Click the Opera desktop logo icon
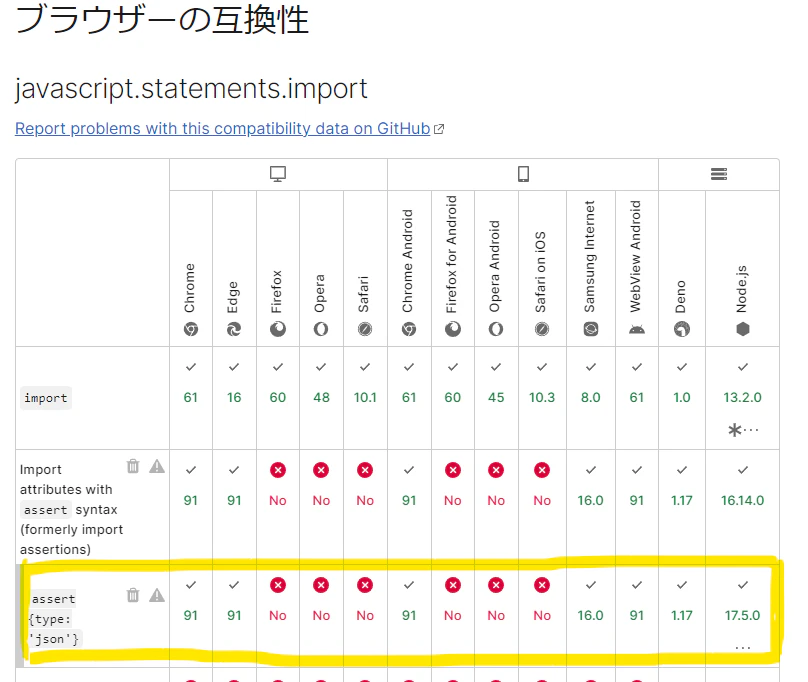Screen dimensions: 808x682 click(321, 329)
